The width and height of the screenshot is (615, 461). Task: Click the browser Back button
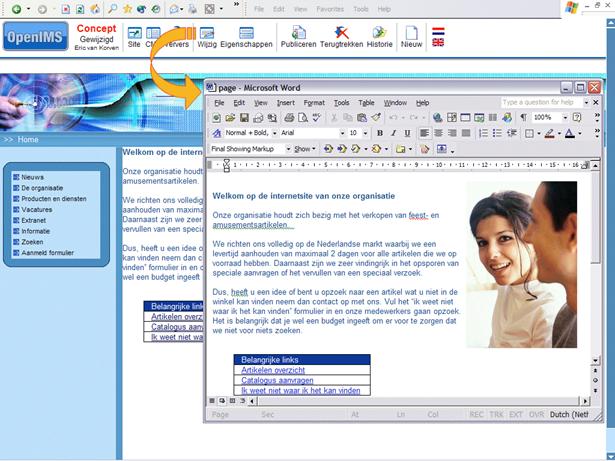pyautogui.click(x=16, y=9)
